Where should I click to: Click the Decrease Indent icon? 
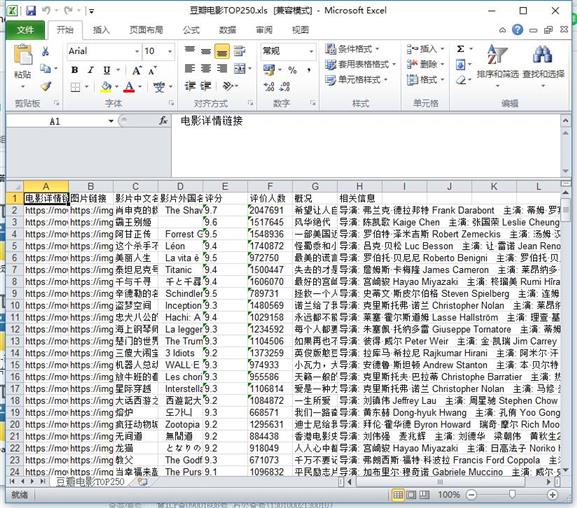[x=190, y=86]
